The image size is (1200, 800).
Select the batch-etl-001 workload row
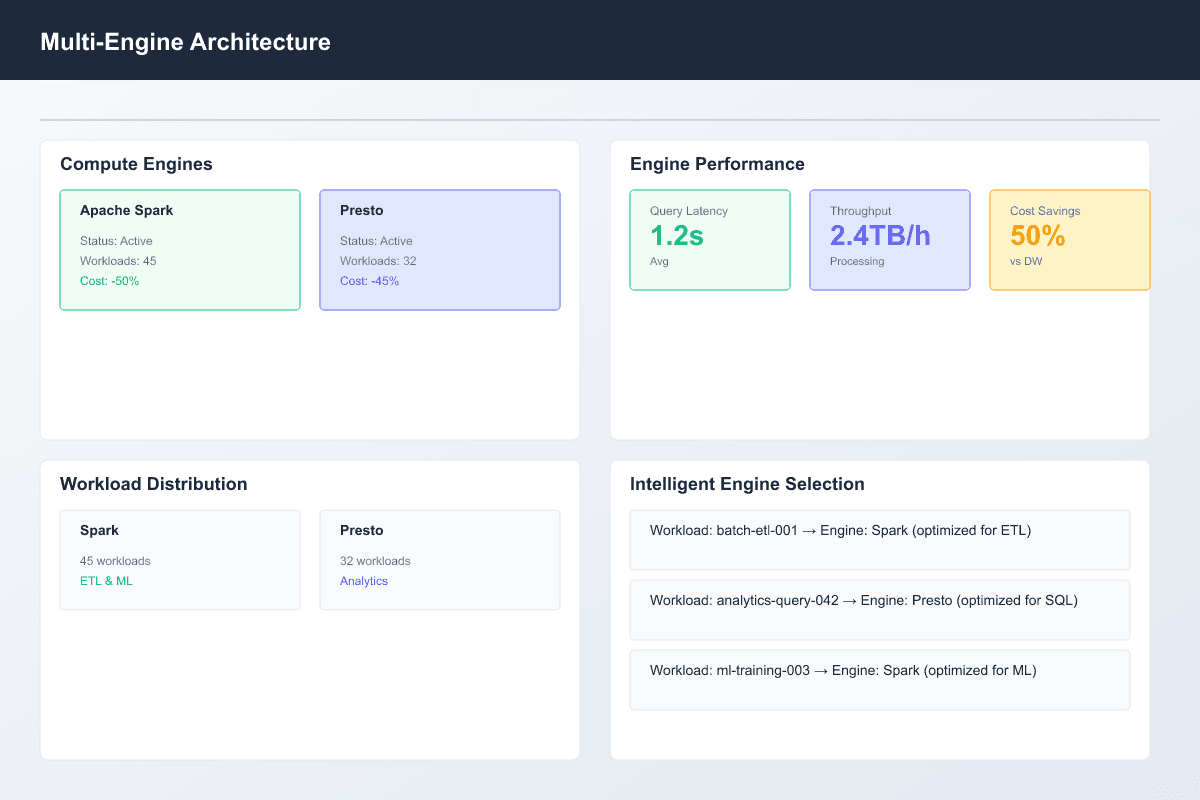[x=879, y=540]
